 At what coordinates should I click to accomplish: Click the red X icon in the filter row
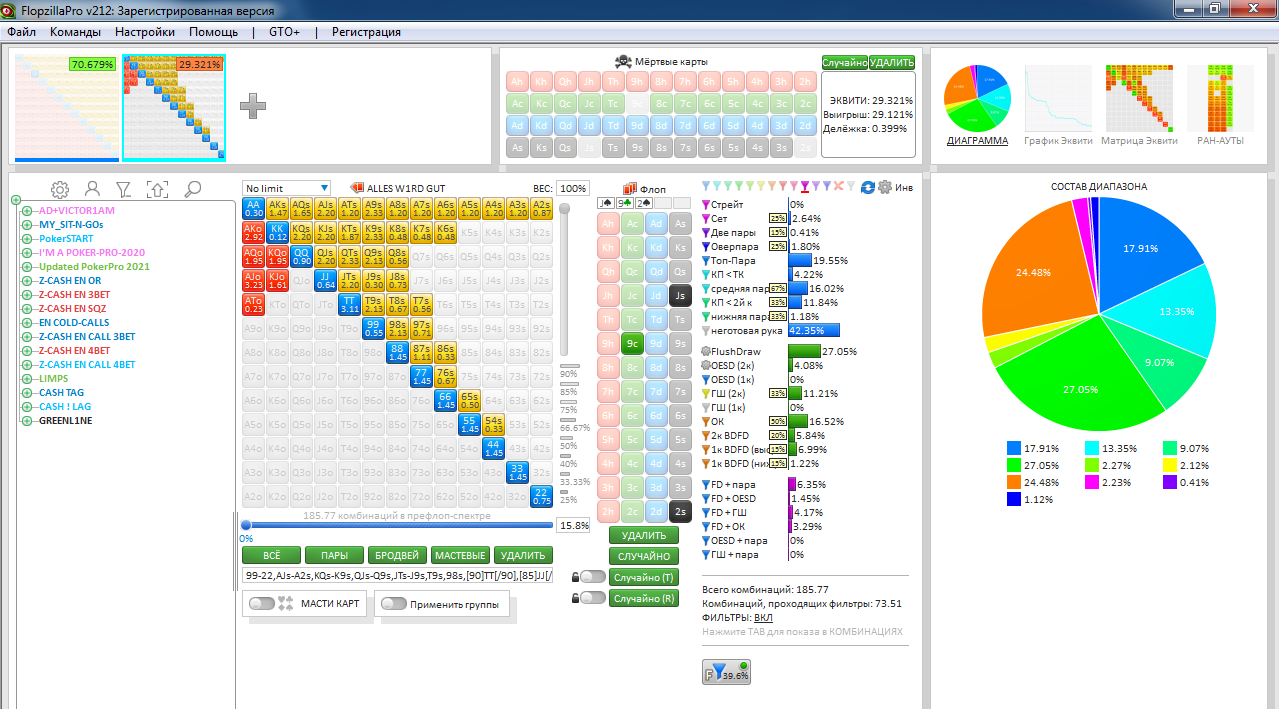coord(838,187)
